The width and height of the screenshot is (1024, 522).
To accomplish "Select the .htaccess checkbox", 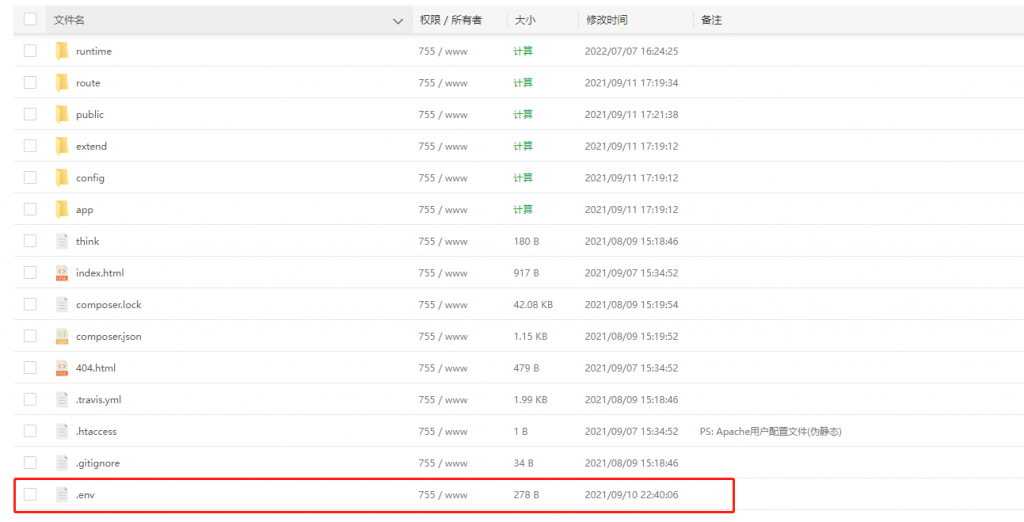I will coord(30,431).
